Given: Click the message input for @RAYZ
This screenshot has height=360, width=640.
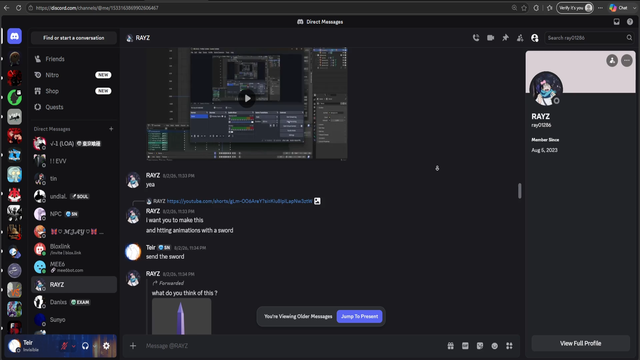Looking at the screenshot, I should 294,346.
